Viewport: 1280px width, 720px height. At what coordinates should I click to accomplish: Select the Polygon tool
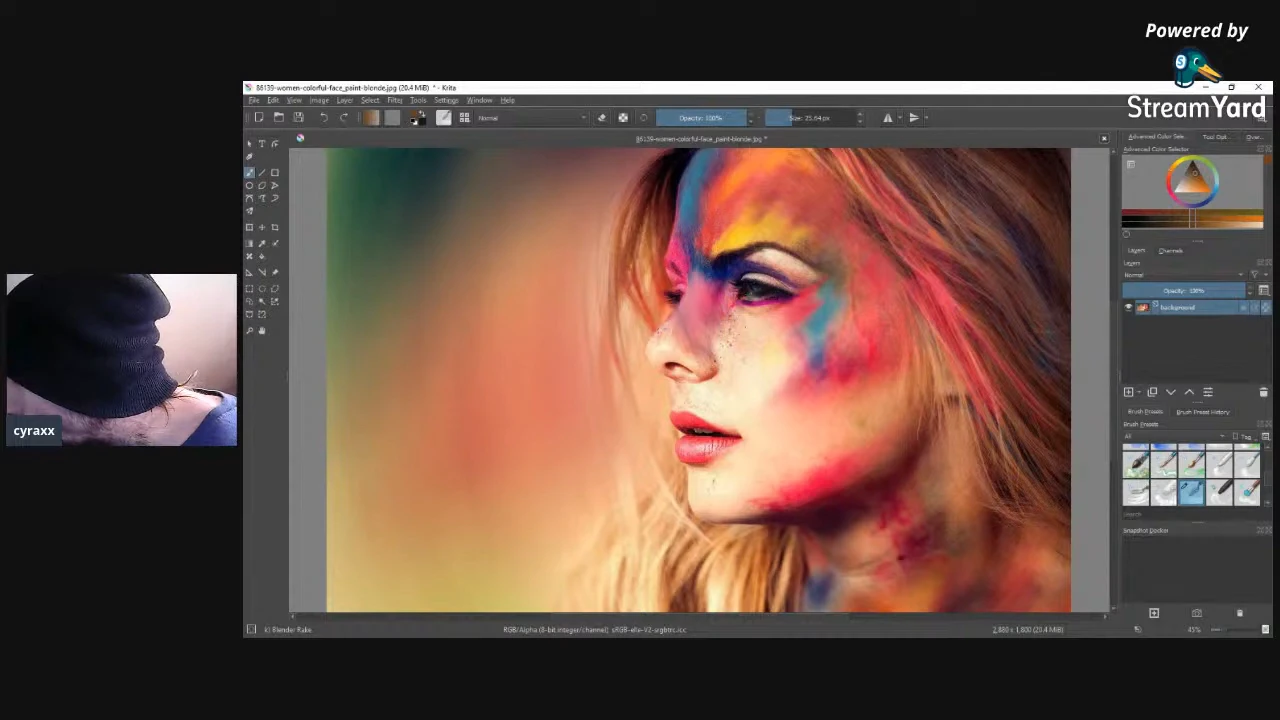point(262,186)
